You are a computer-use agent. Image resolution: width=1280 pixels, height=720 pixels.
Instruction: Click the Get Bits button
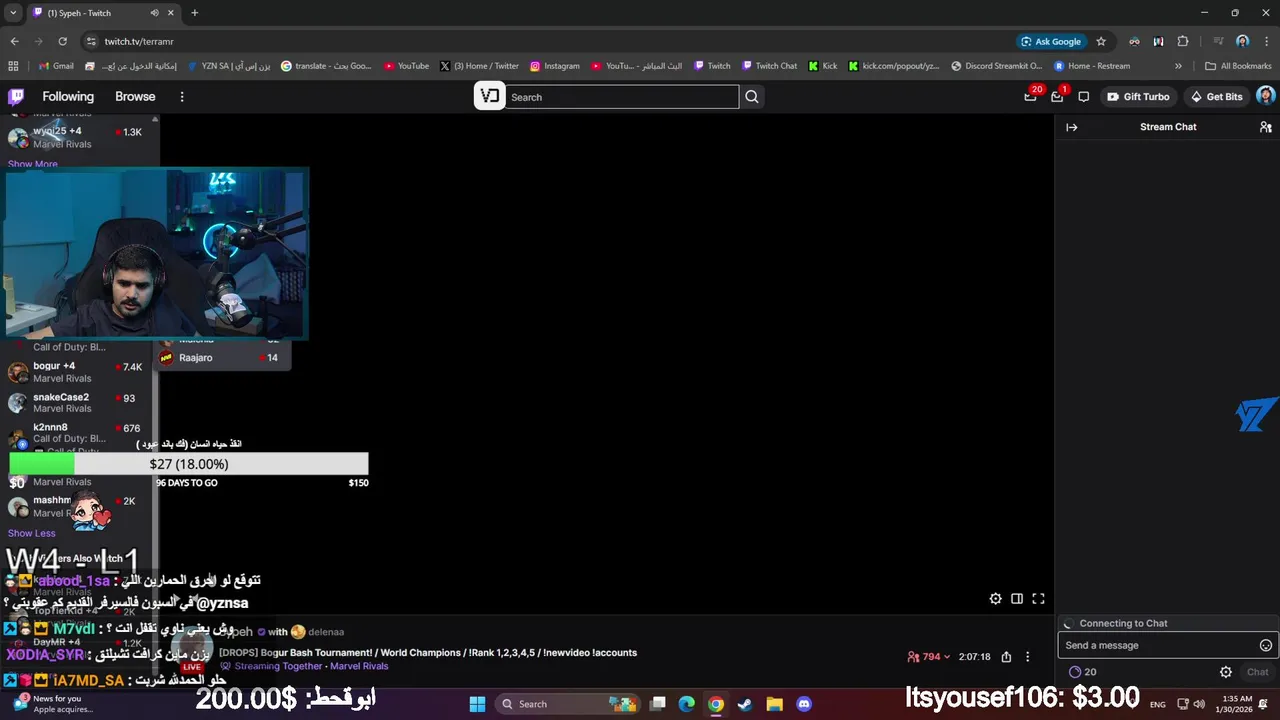tap(1216, 97)
